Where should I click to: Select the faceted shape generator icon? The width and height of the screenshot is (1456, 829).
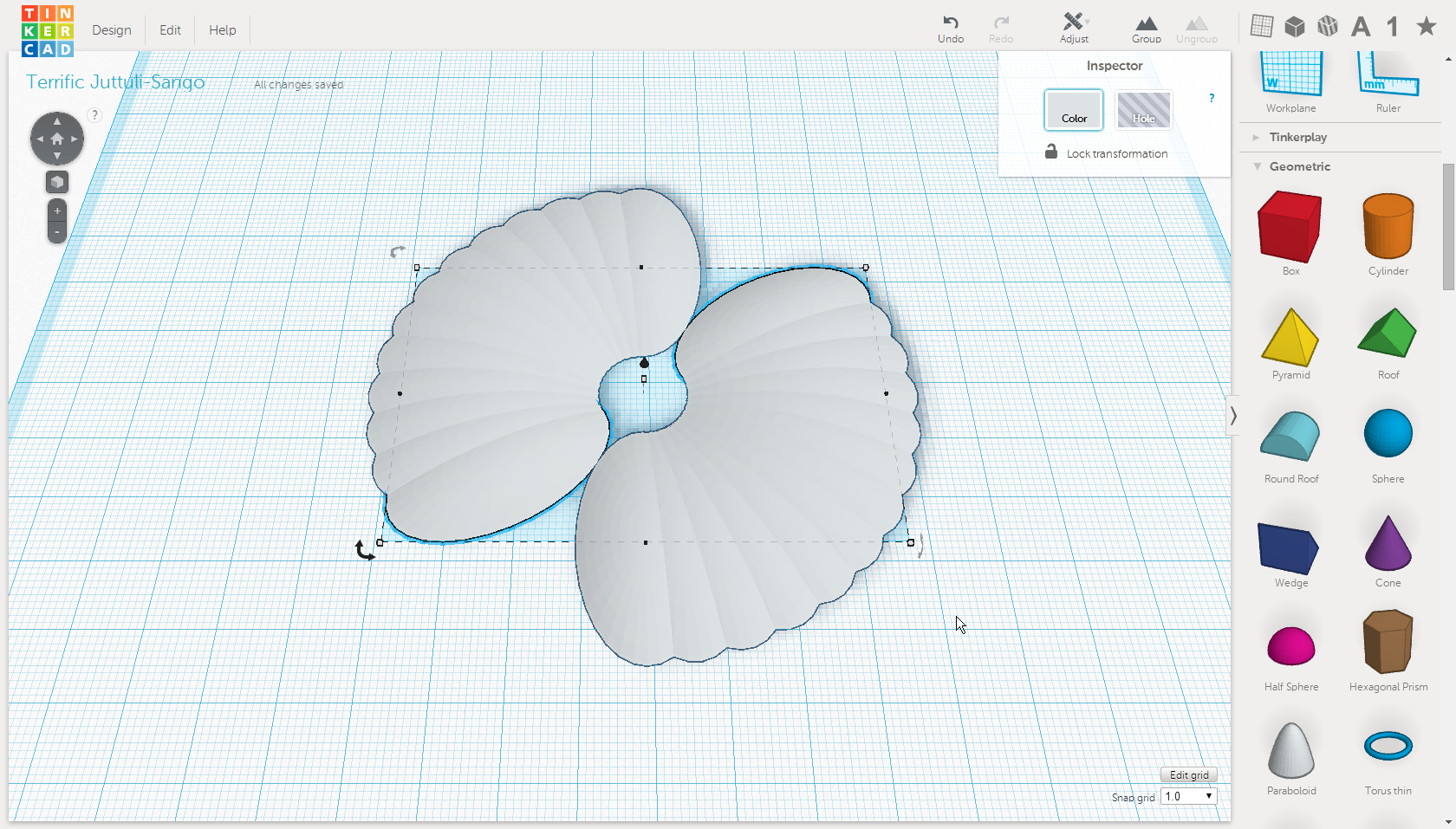click(1328, 27)
